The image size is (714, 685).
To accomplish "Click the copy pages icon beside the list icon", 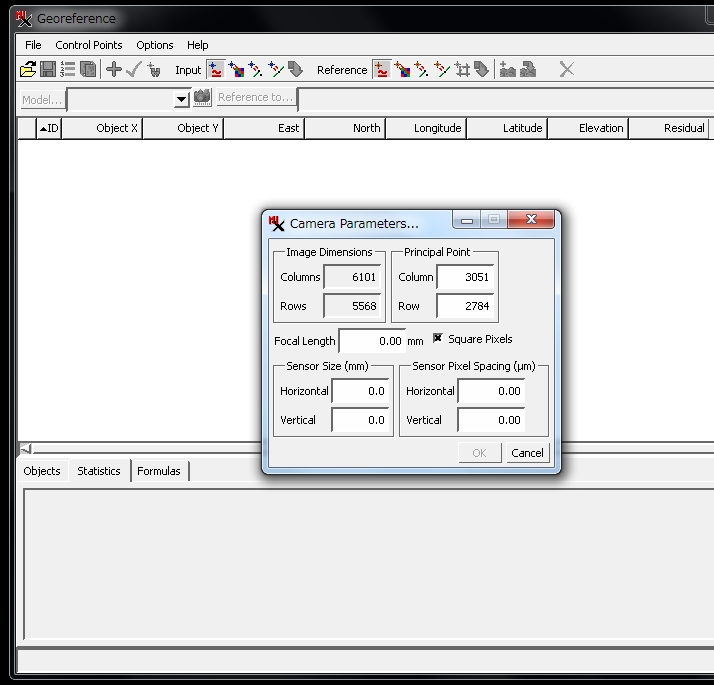I will (88, 70).
